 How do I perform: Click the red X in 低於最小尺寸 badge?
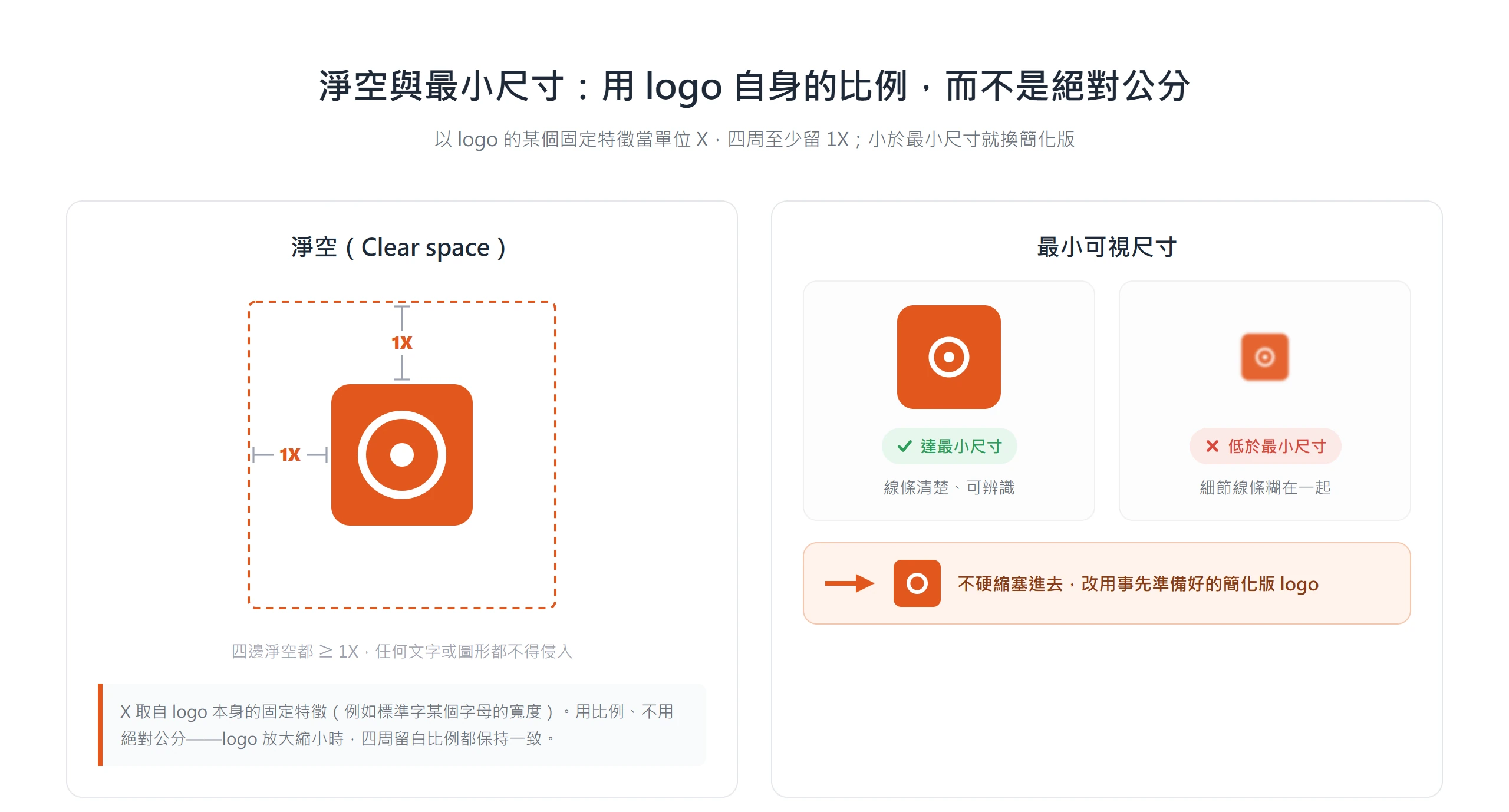(x=1212, y=447)
